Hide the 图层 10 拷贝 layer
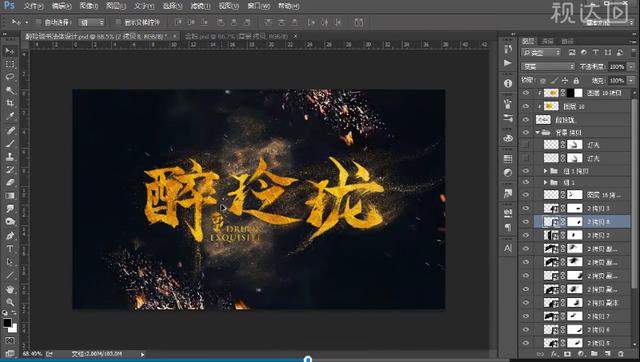 pos(526,93)
